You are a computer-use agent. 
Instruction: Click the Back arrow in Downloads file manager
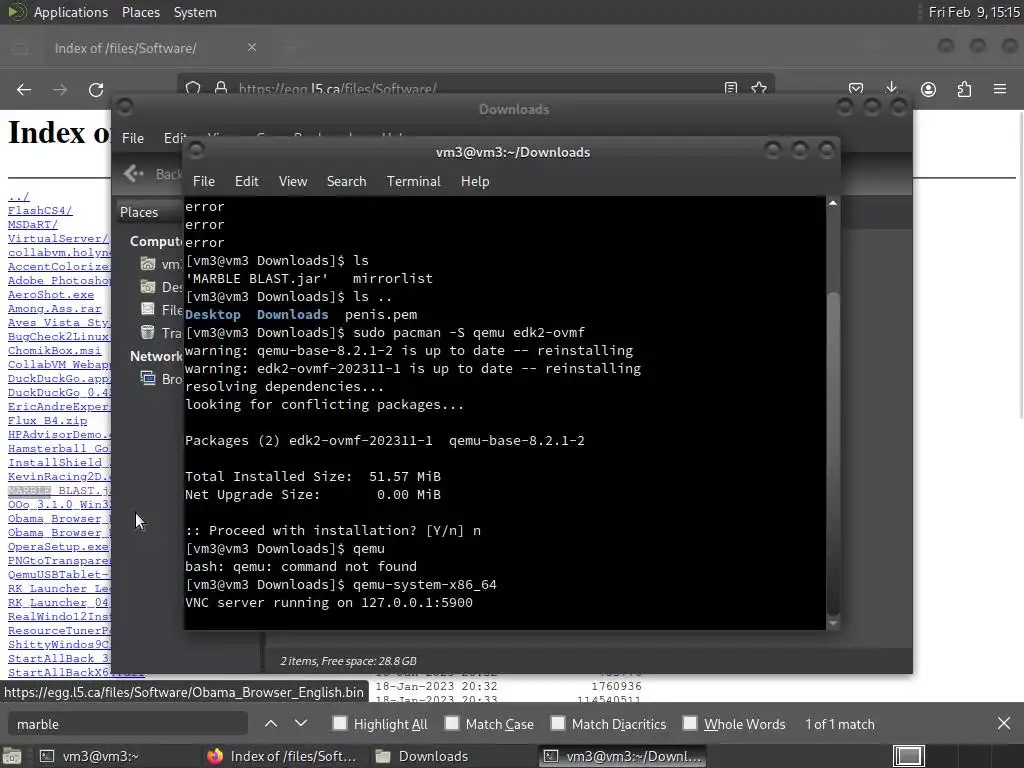coord(134,173)
